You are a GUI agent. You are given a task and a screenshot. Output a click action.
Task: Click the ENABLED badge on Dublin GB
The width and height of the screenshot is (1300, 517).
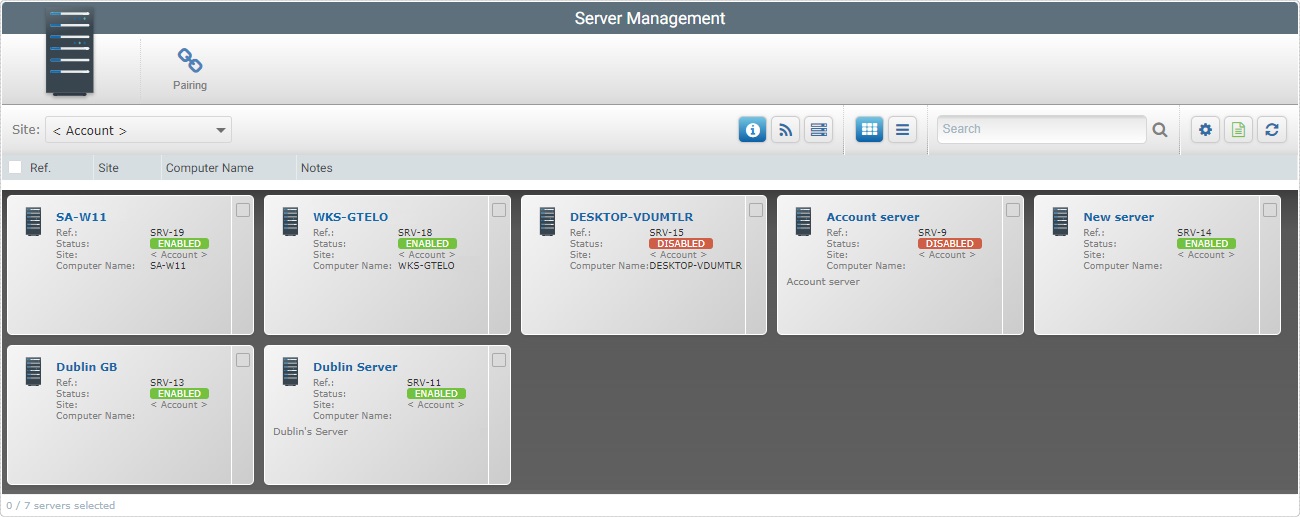(179, 394)
